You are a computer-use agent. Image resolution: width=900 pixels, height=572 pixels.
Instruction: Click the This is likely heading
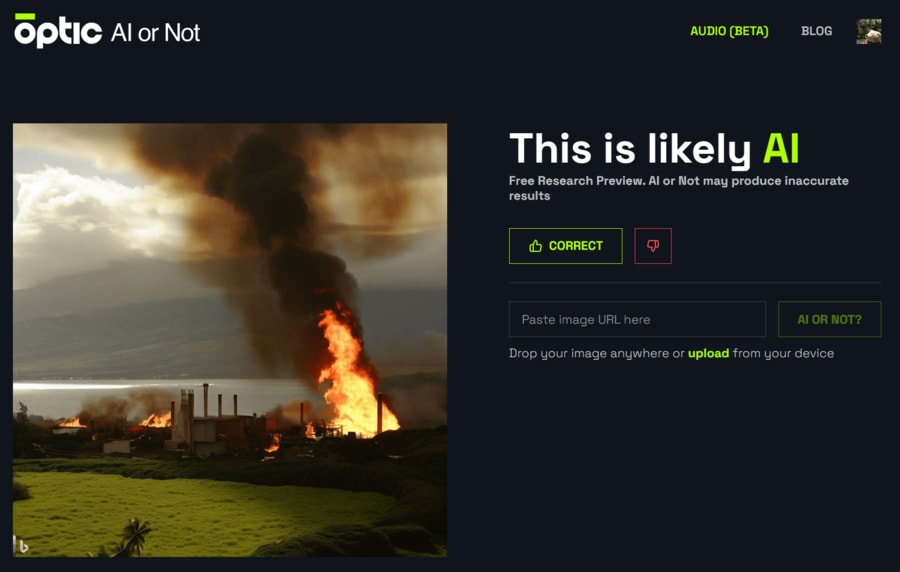(630, 149)
